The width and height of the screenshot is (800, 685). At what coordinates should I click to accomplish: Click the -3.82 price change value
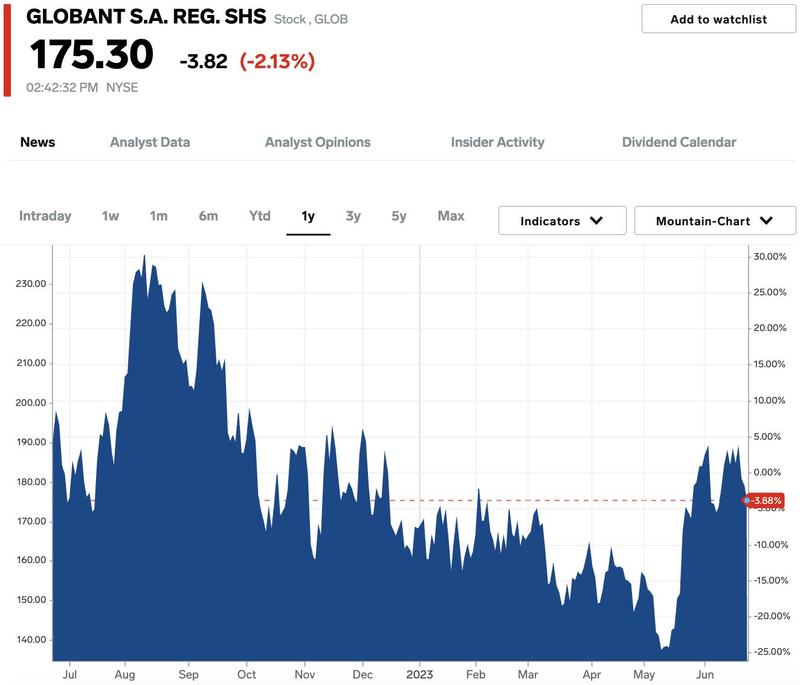pyautogui.click(x=204, y=62)
